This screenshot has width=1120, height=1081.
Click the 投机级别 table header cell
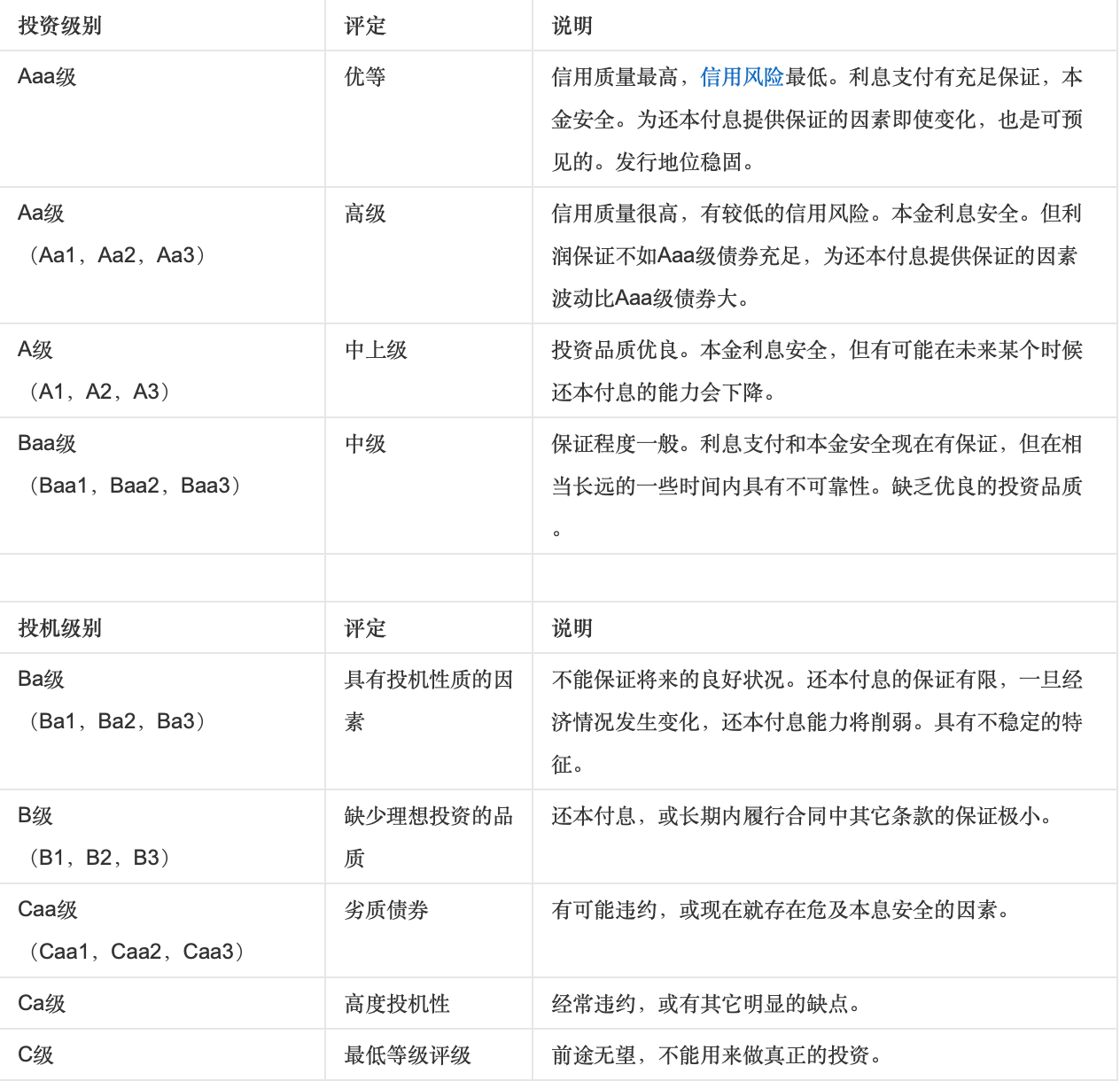(59, 628)
